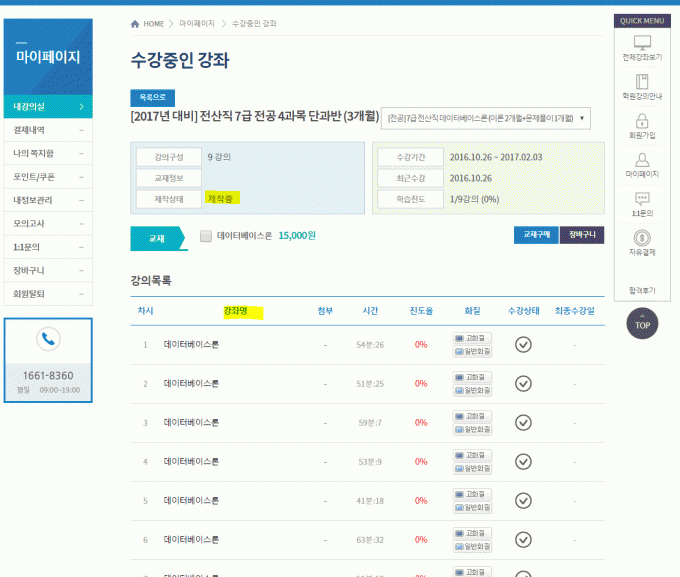
Task: Click the HOME house icon in breadcrumb
Action: (136, 23)
